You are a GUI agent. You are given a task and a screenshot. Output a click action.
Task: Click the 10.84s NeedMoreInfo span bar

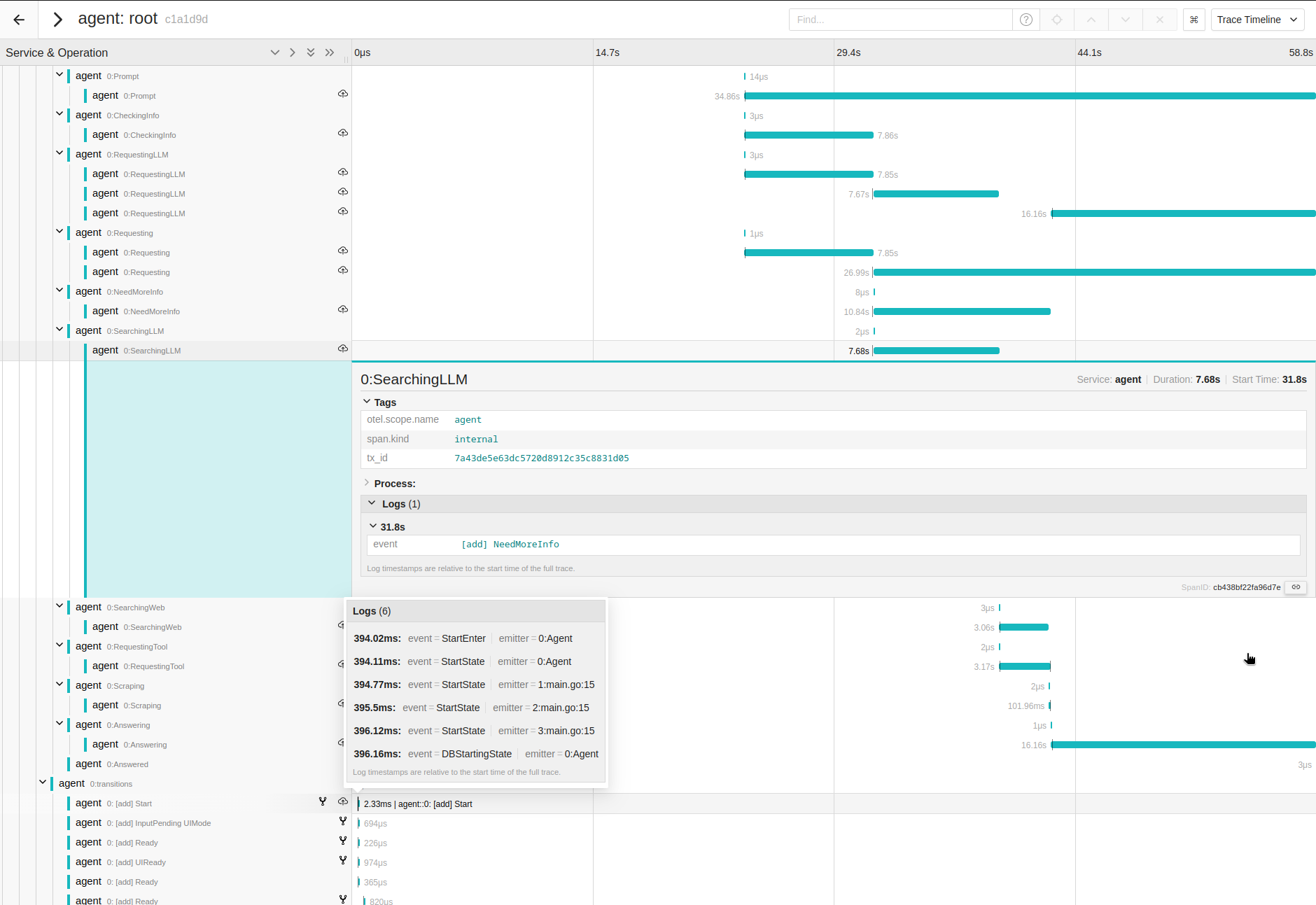click(962, 311)
